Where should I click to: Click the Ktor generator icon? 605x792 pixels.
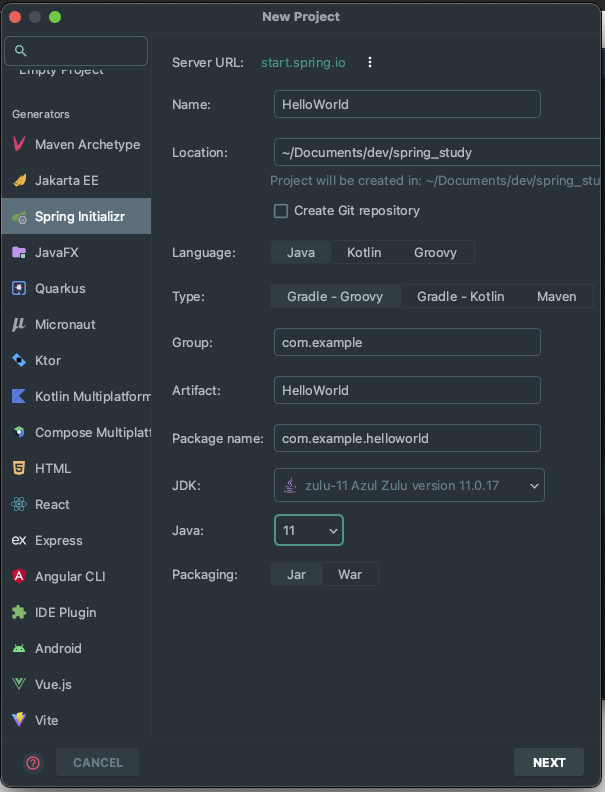tap(19, 360)
